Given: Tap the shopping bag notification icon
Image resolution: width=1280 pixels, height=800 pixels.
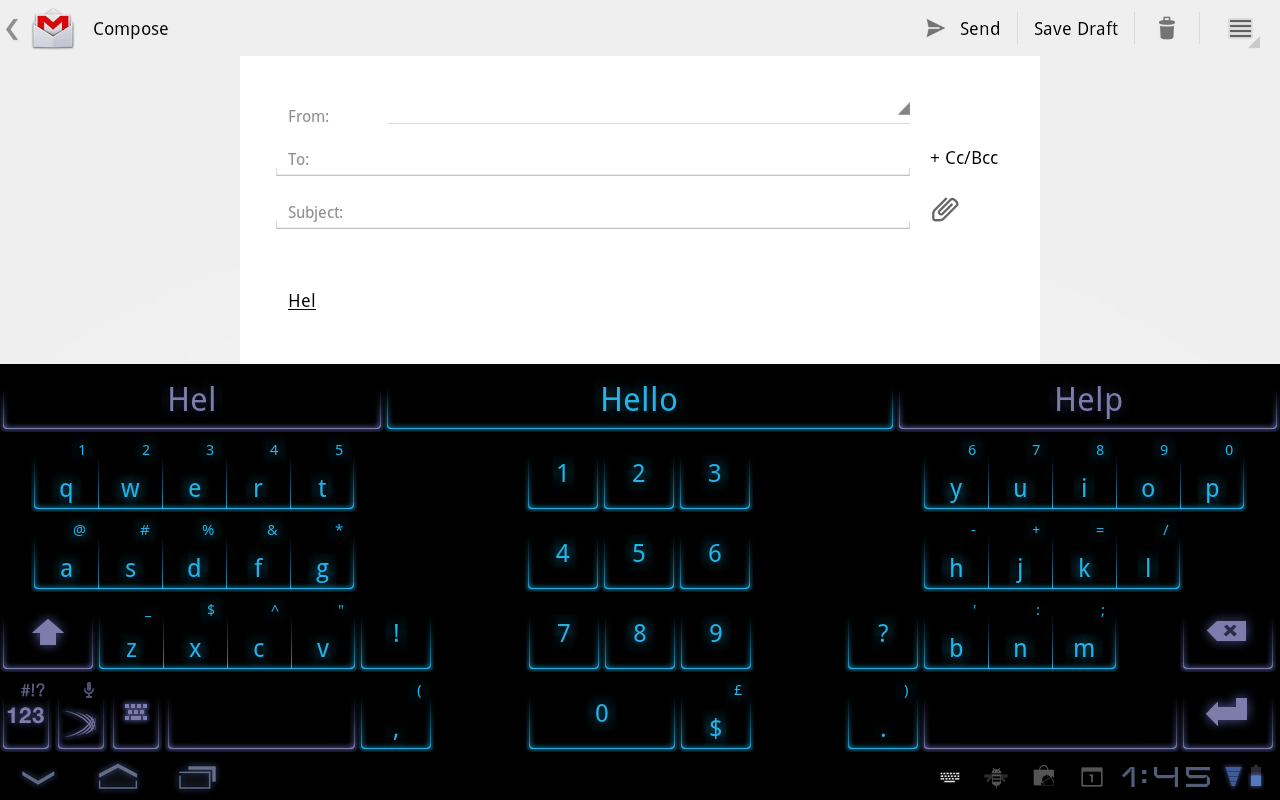Looking at the screenshot, I should pyautogui.click(x=1043, y=777).
